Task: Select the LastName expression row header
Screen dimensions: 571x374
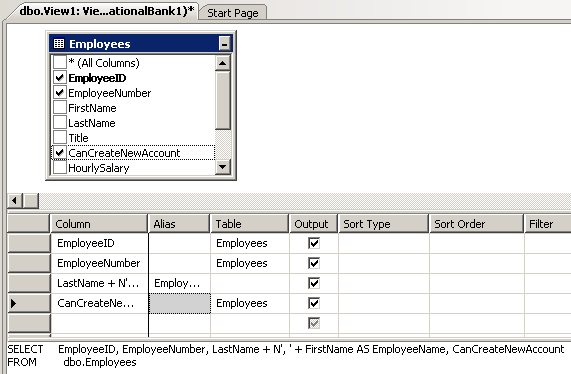Action: (29, 283)
